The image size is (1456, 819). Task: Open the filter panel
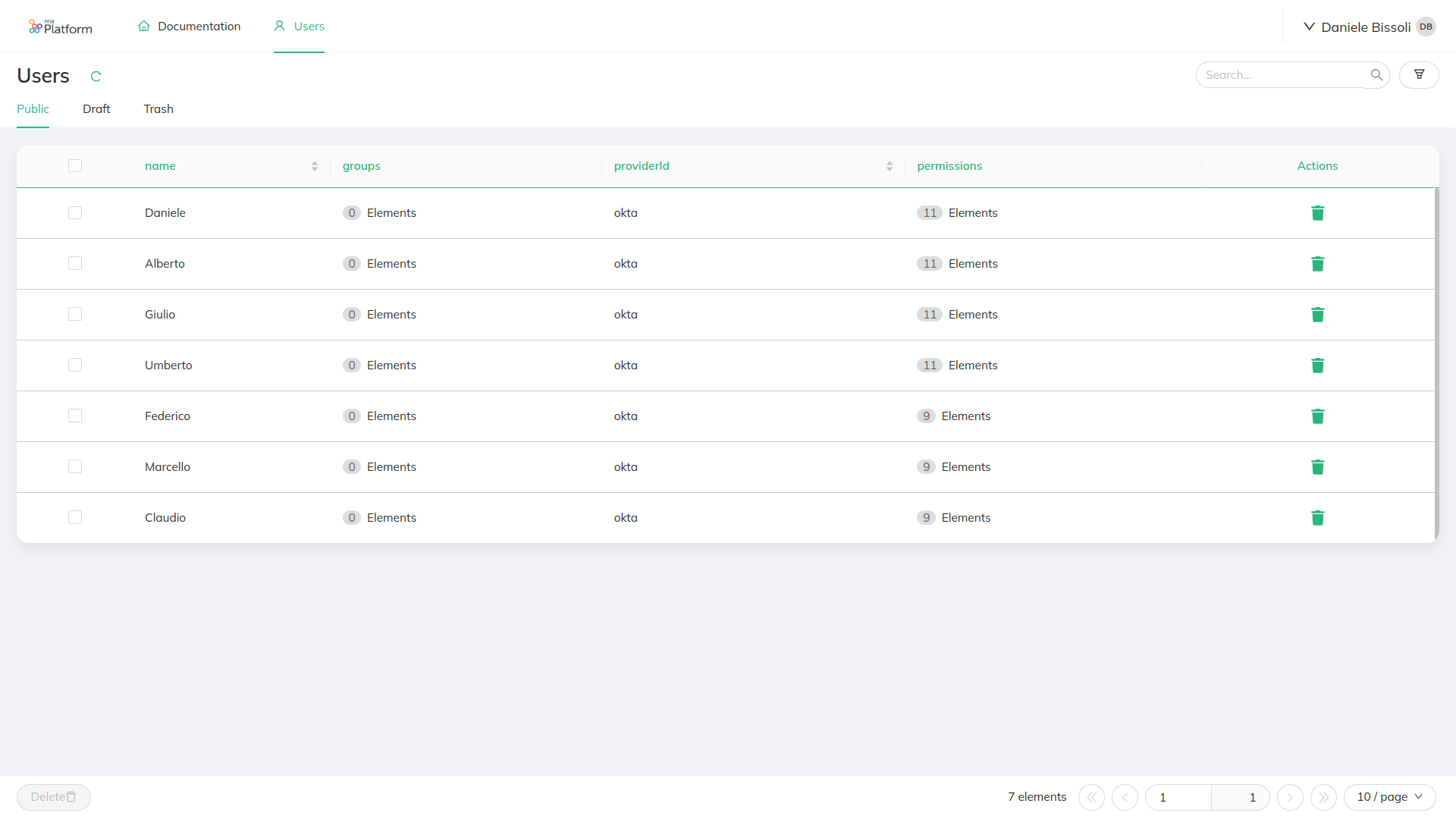pos(1420,74)
